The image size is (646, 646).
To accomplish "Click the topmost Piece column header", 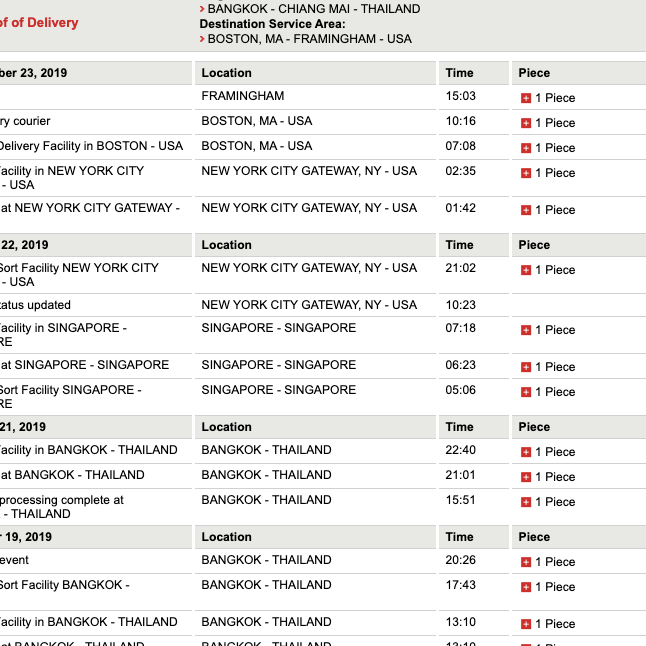I will pyautogui.click(x=534, y=73).
